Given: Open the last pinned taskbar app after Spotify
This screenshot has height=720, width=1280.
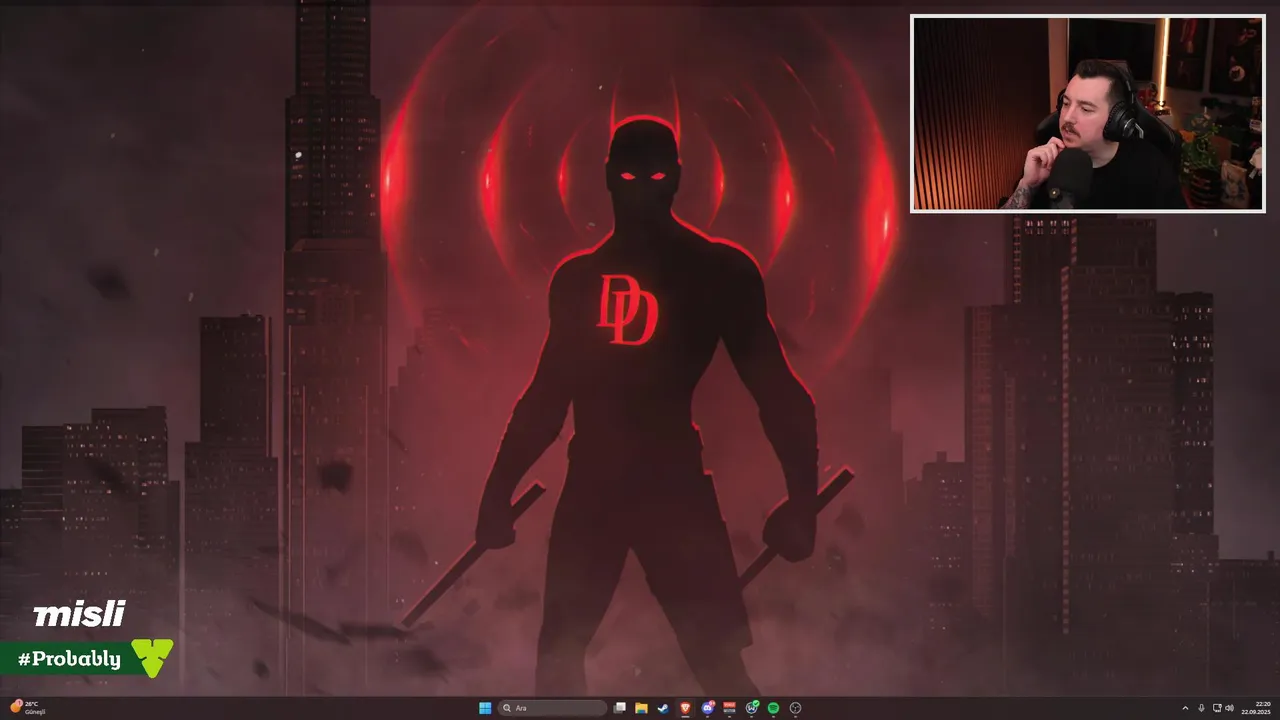Looking at the screenshot, I should [795, 708].
